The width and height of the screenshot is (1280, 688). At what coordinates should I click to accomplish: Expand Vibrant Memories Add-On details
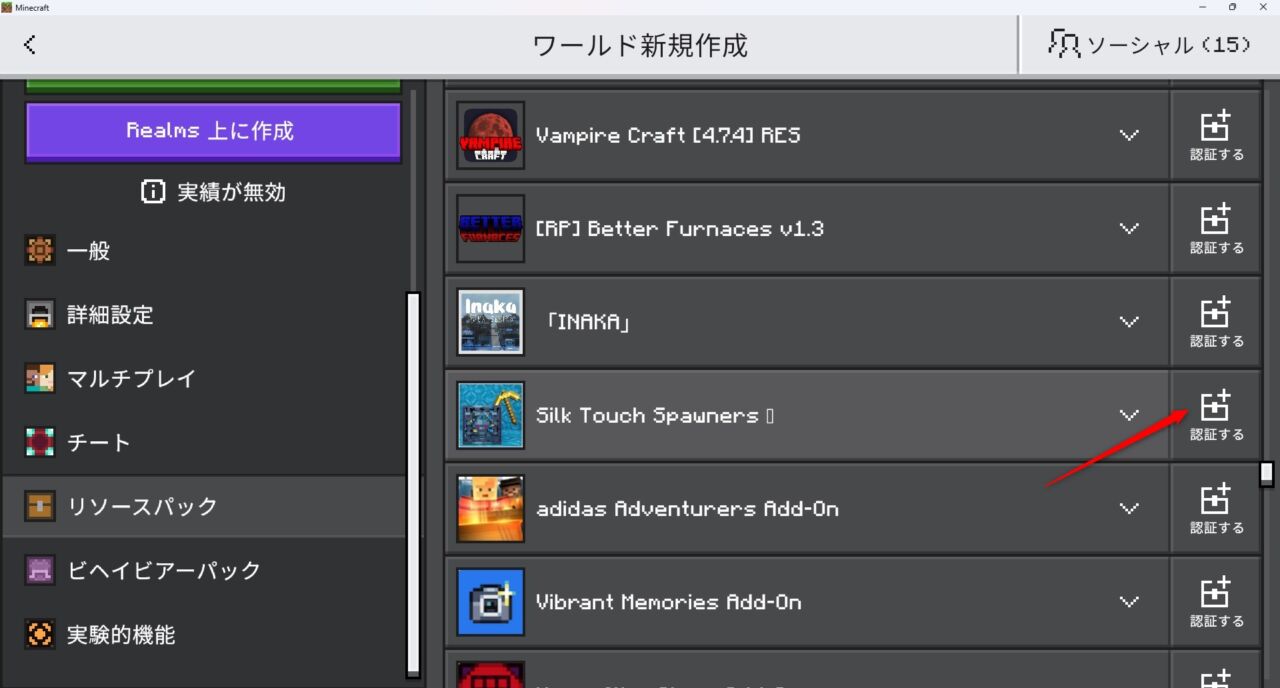(1129, 602)
